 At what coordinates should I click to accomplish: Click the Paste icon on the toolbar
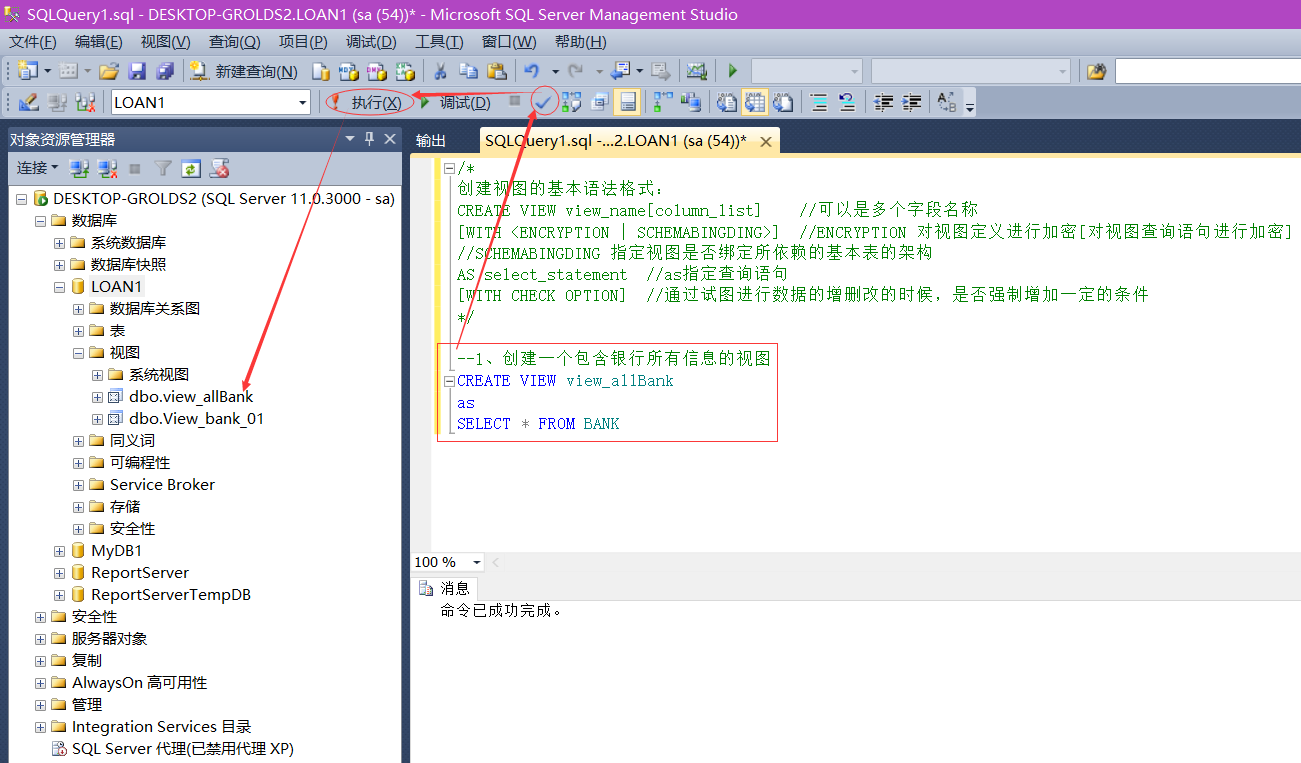(496, 69)
